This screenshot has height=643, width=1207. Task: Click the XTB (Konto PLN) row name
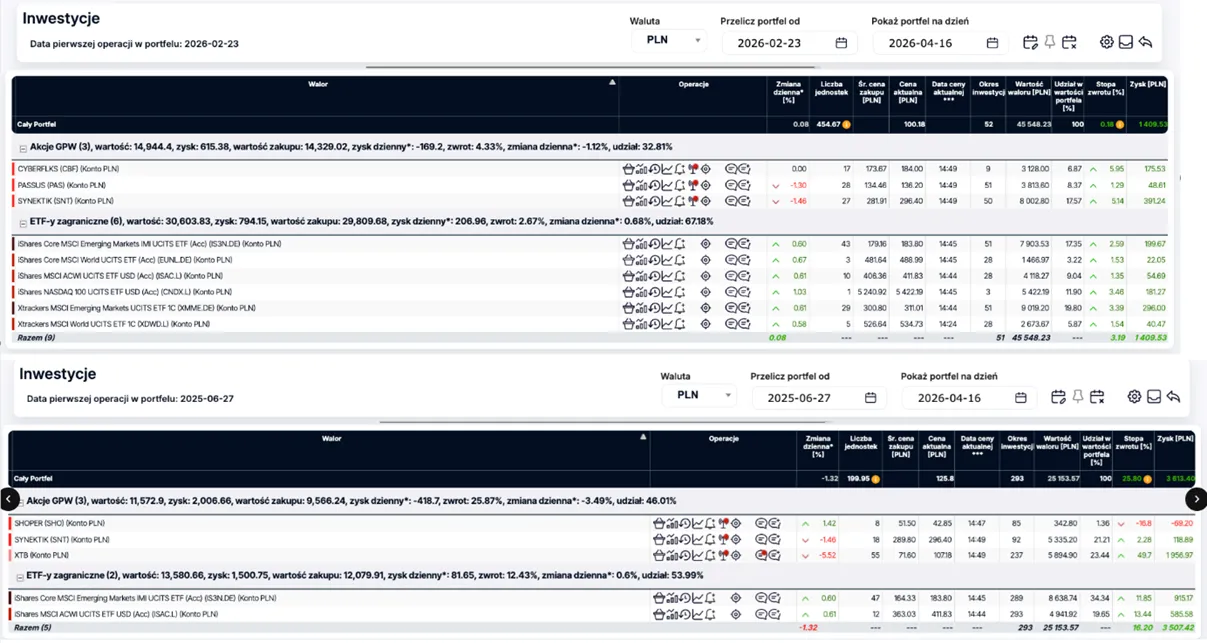pyautogui.click(x=41, y=555)
